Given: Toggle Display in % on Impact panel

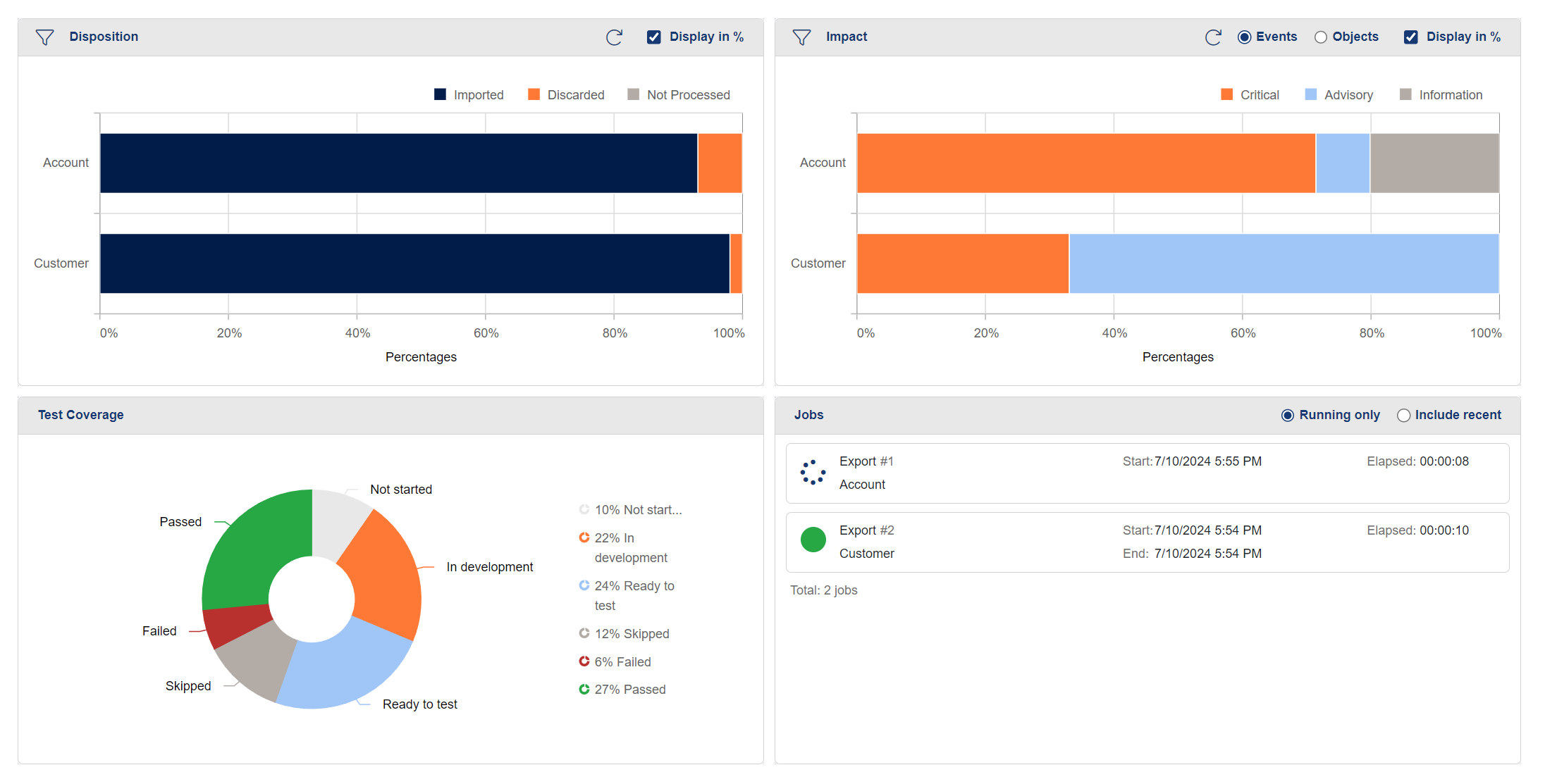Looking at the screenshot, I should tap(1411, 37).
